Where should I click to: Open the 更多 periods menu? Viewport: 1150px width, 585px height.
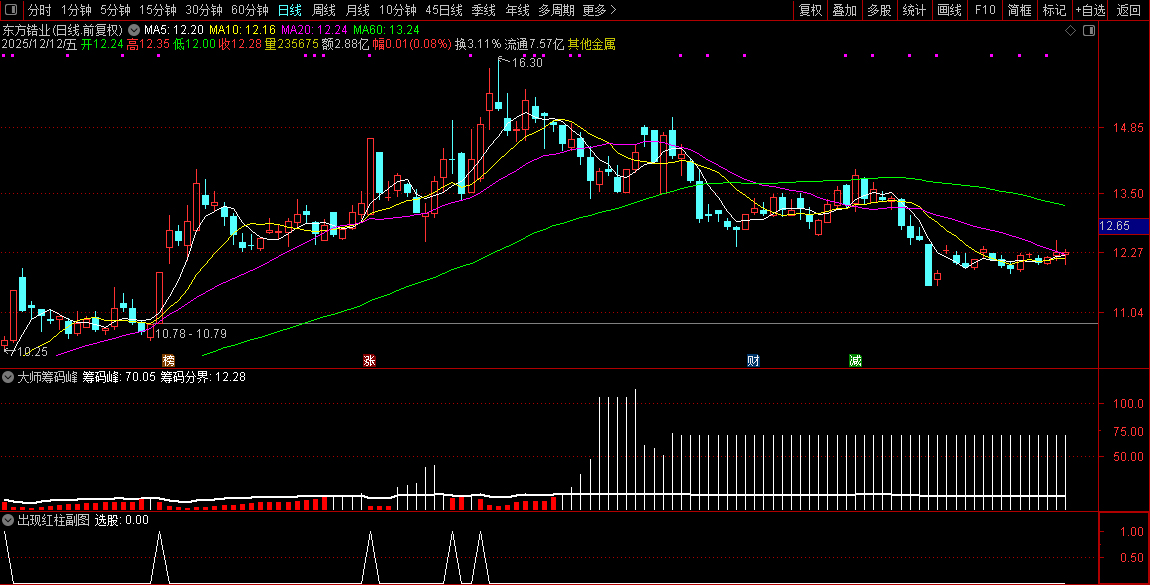tap(599, 10)
